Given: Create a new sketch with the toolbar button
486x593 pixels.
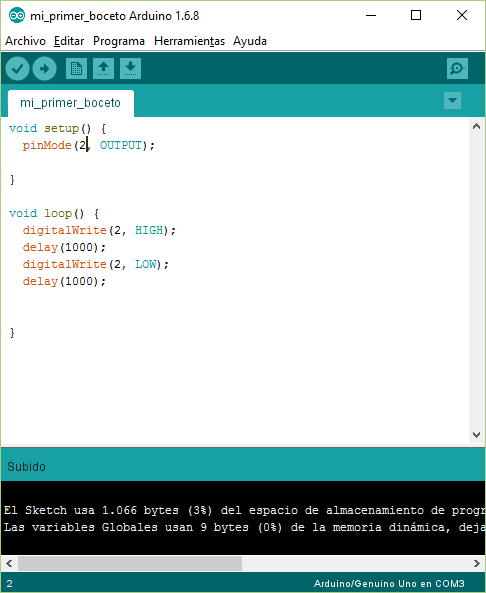Looking at the screenshot, I should pos(76,68).
